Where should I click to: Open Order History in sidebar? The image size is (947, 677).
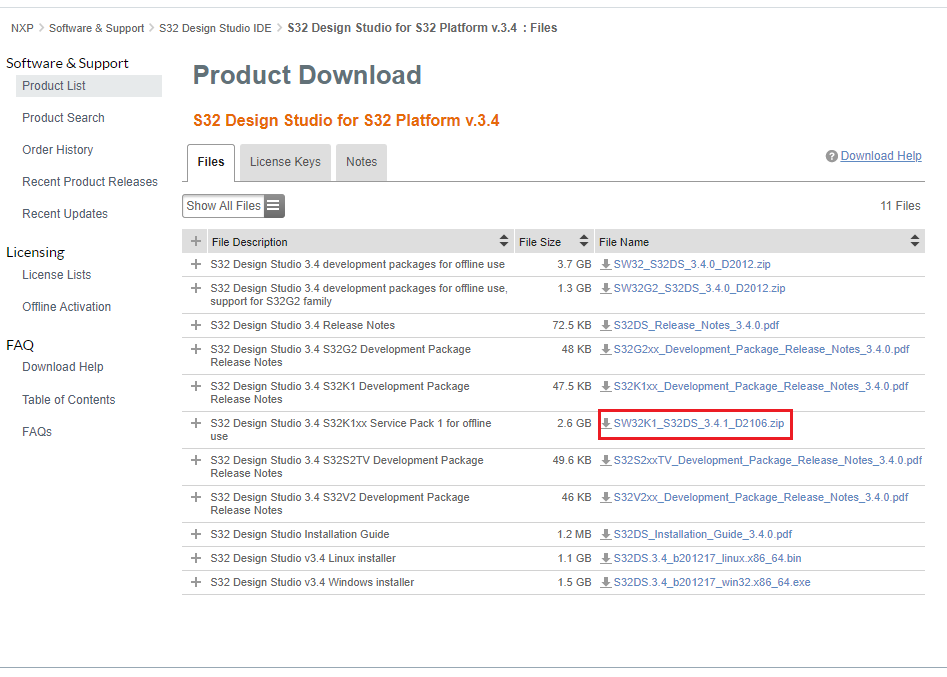click(57, 150)
